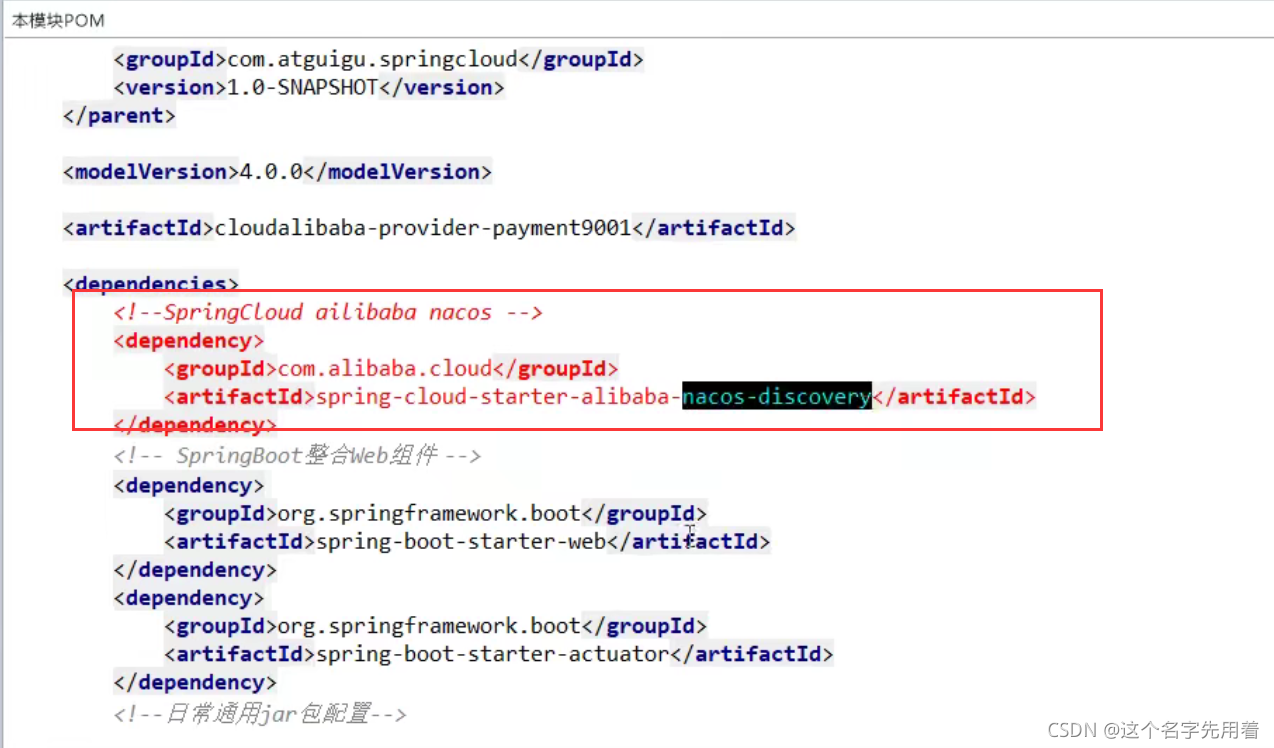Click the spring-boot-starter-web artifactId line
The image size is (1274, 748).
pos(467,541)
